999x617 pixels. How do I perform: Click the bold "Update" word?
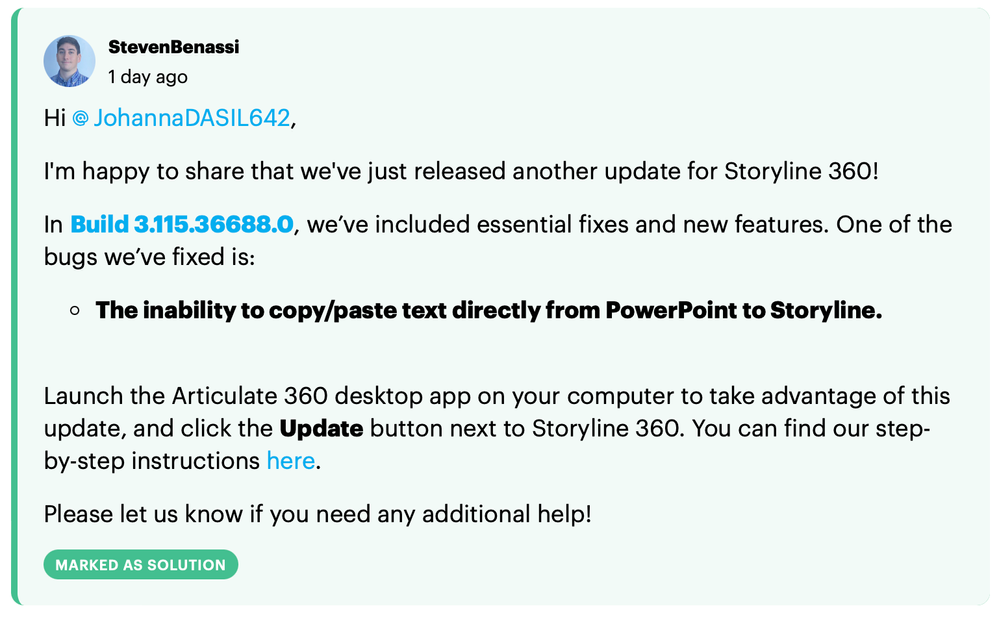coord(321,429)
